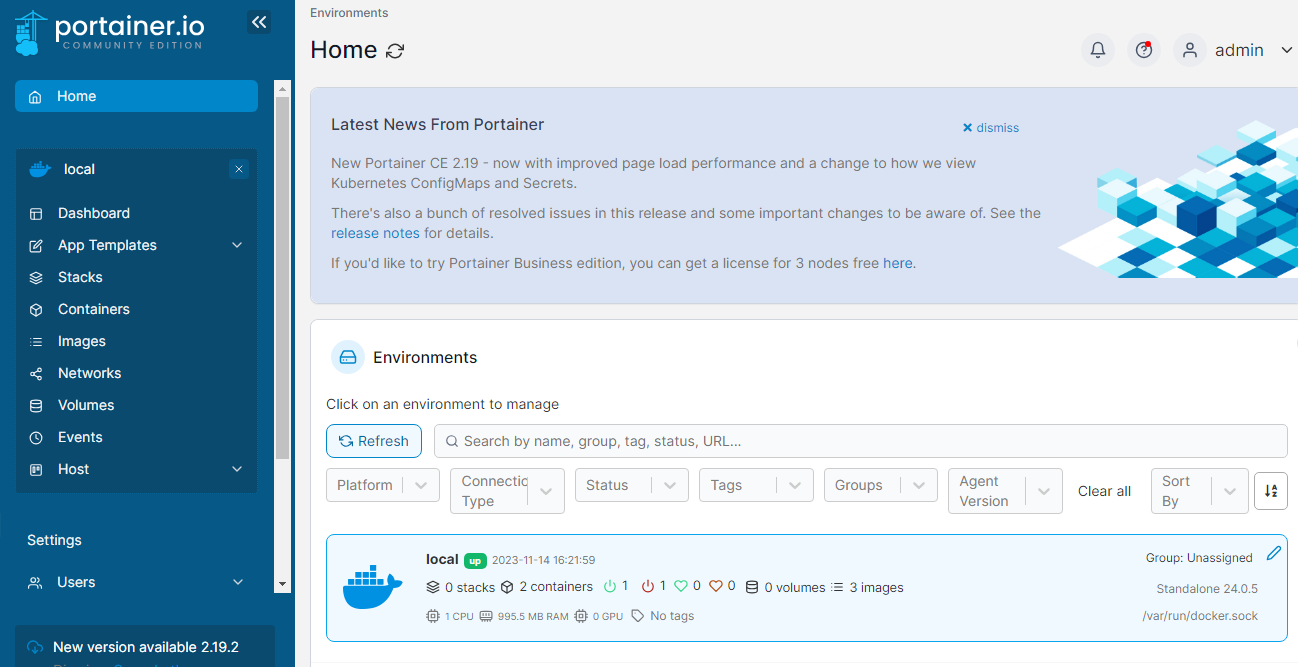
Task: Open the Groups filter dropdown
Action: tap(880, 485)
